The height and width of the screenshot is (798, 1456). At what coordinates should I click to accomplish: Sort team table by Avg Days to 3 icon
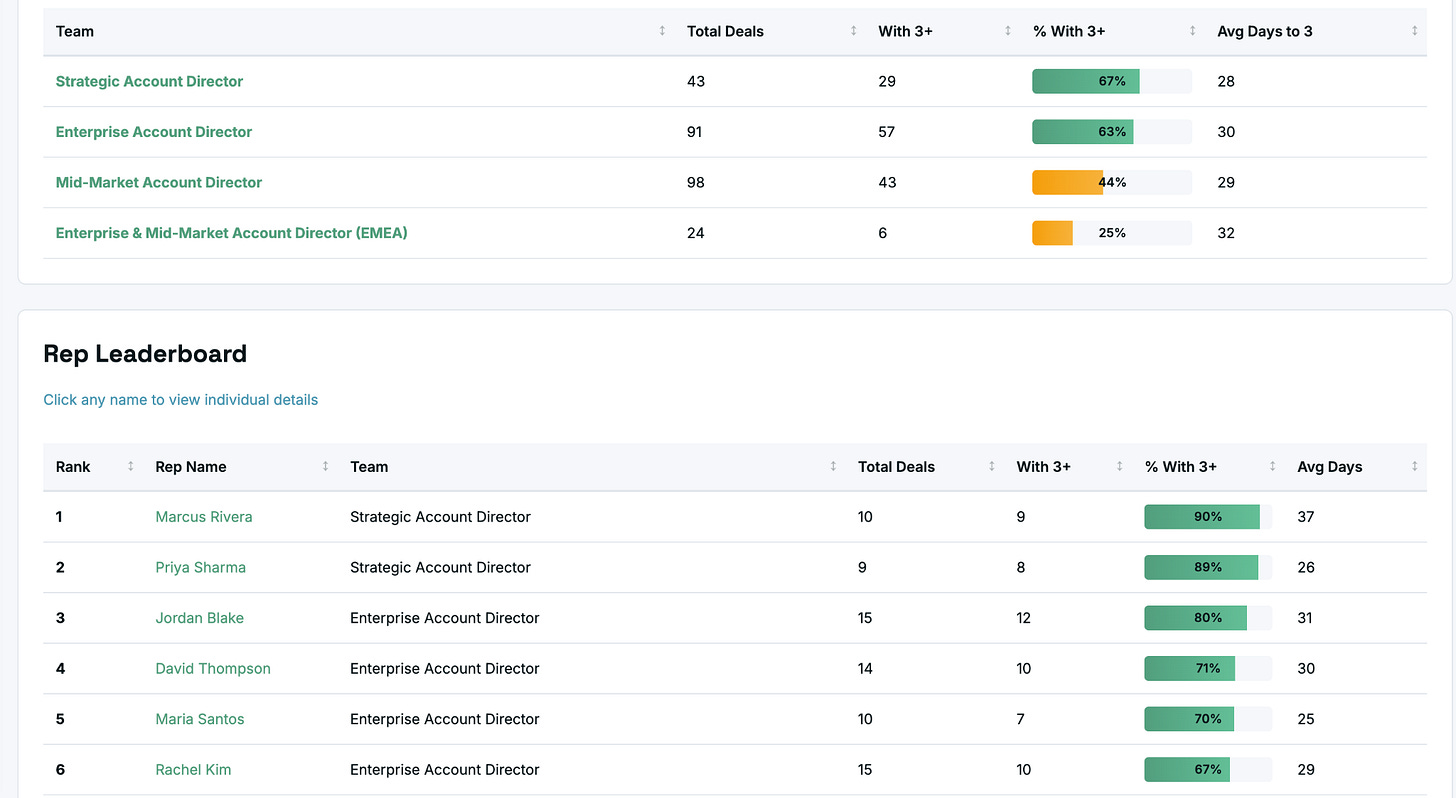[x=1415, y=31]
